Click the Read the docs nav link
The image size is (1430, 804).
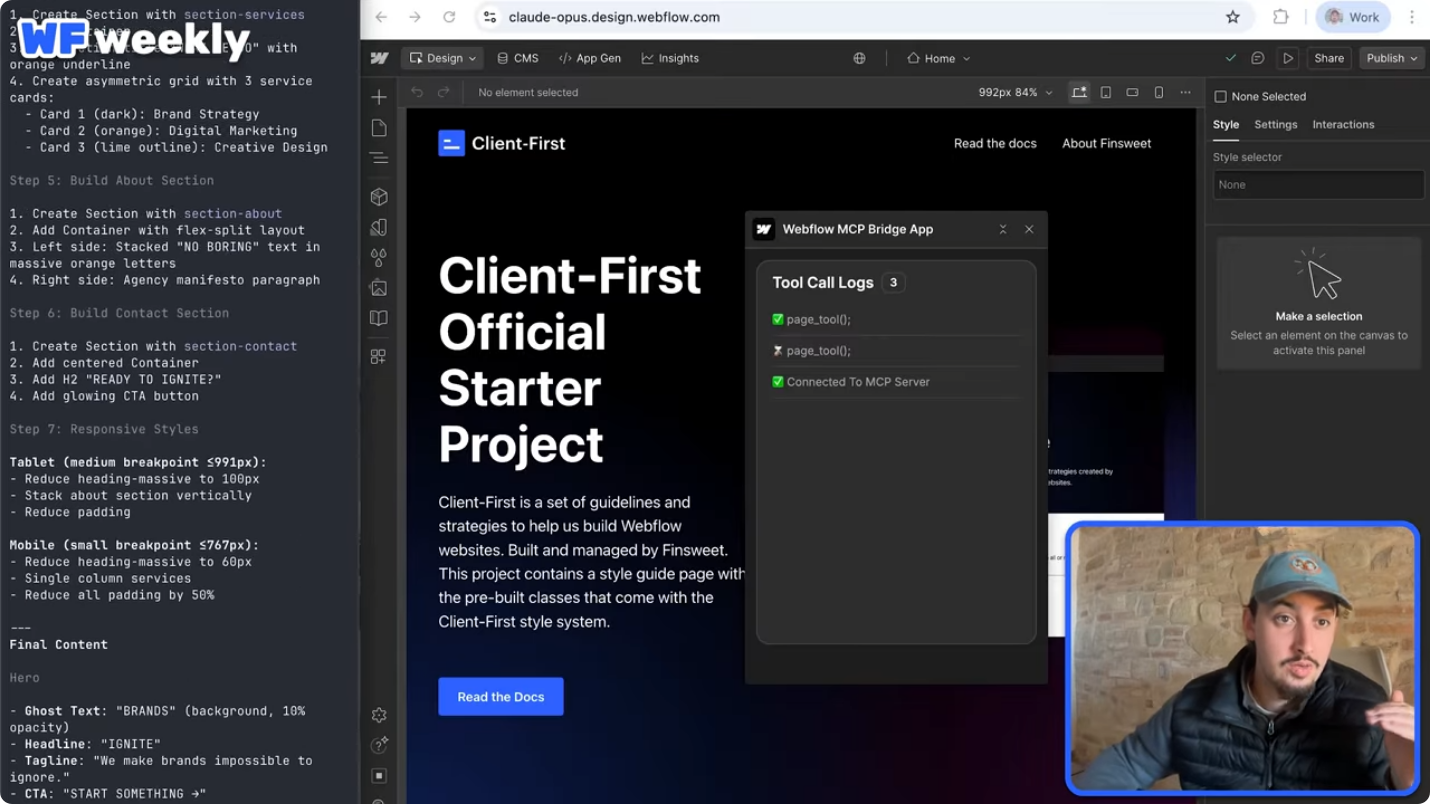tap(995, 143)
